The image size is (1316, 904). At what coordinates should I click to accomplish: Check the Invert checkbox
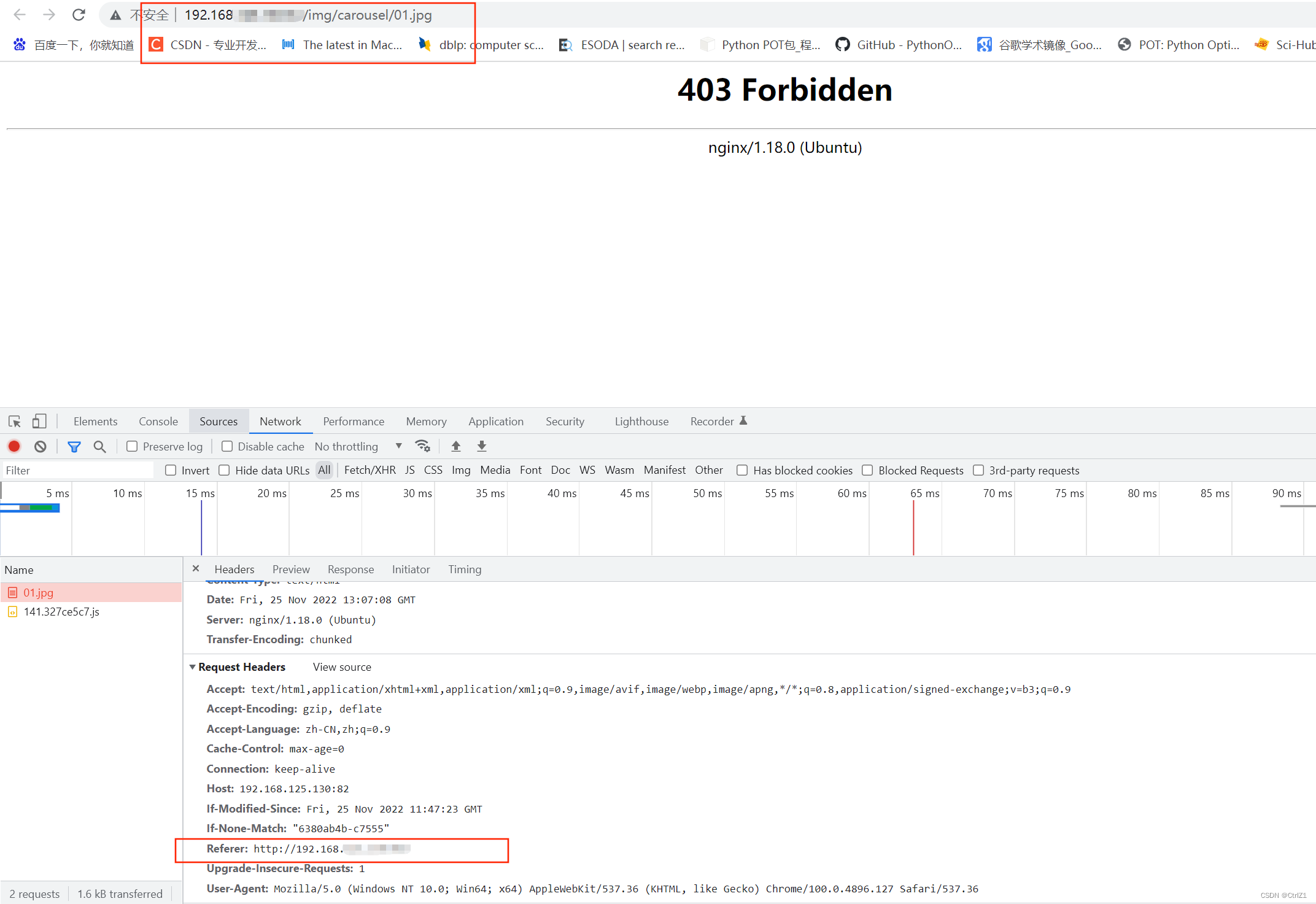pos(171,471)
